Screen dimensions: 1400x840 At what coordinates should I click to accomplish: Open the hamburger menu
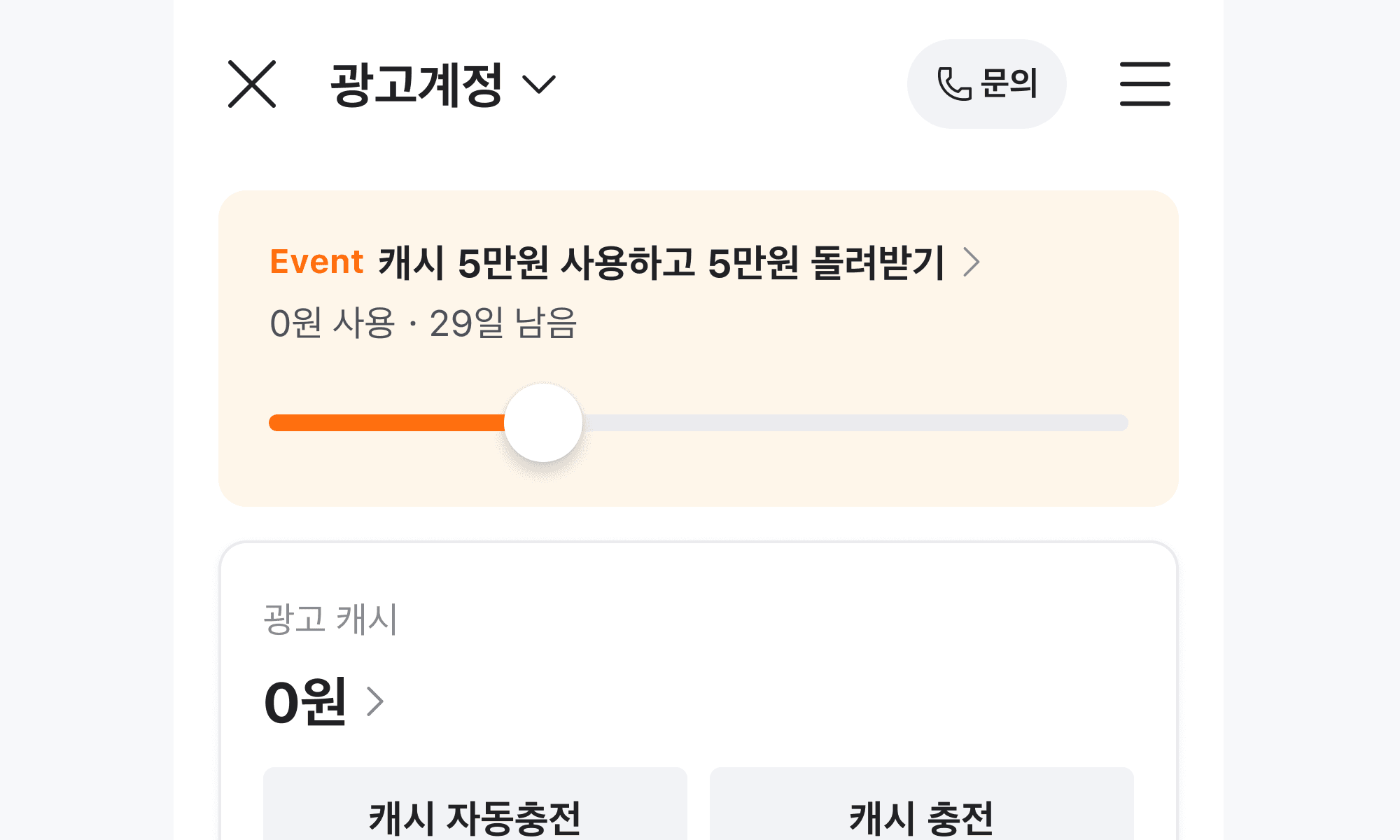pyautogui.click(x=1144, y=84)
